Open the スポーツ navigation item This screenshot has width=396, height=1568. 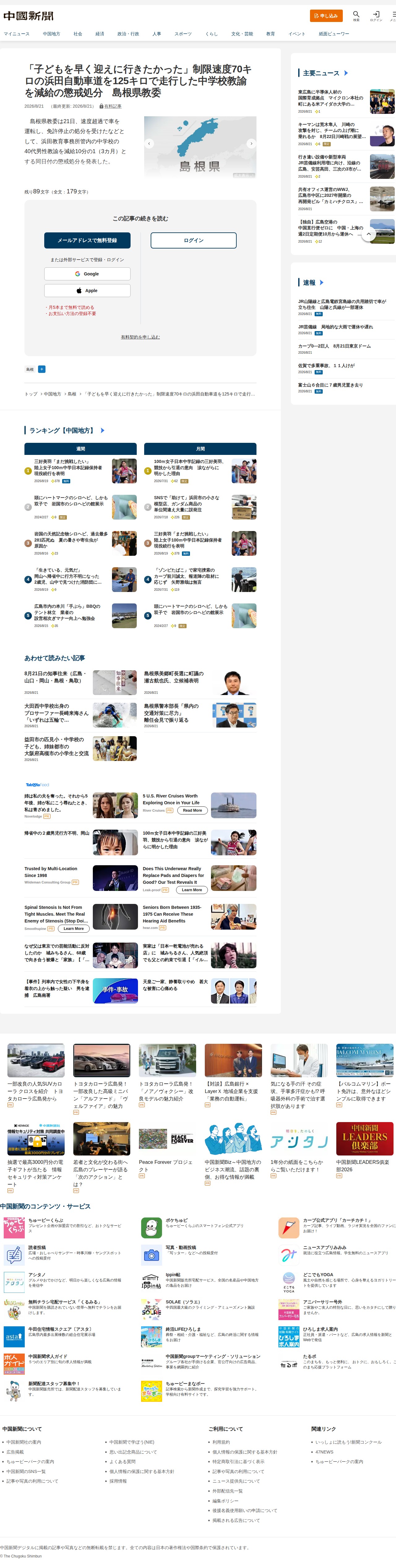pyautogui.click(x=183, y=34)
